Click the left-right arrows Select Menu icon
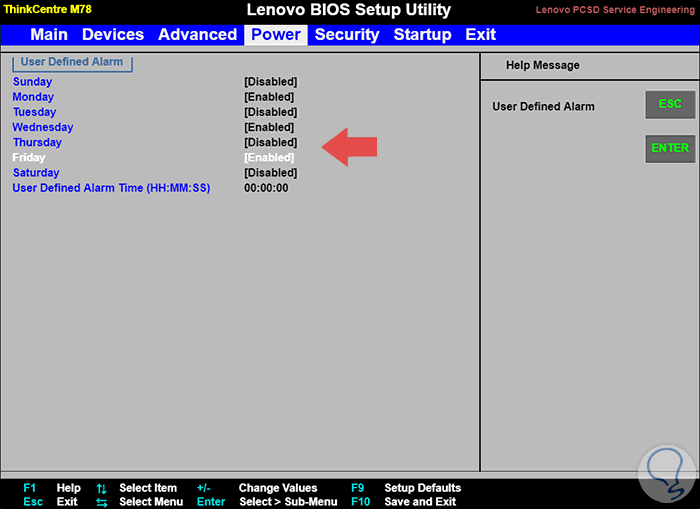This screenshot has width=700, height=509. point(102,503)
